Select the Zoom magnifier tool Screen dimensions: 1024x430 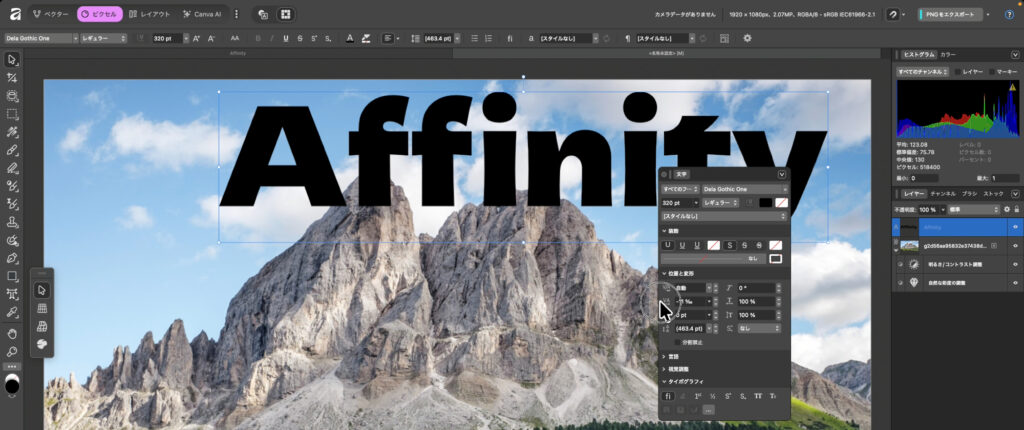(x=12, y=352)
